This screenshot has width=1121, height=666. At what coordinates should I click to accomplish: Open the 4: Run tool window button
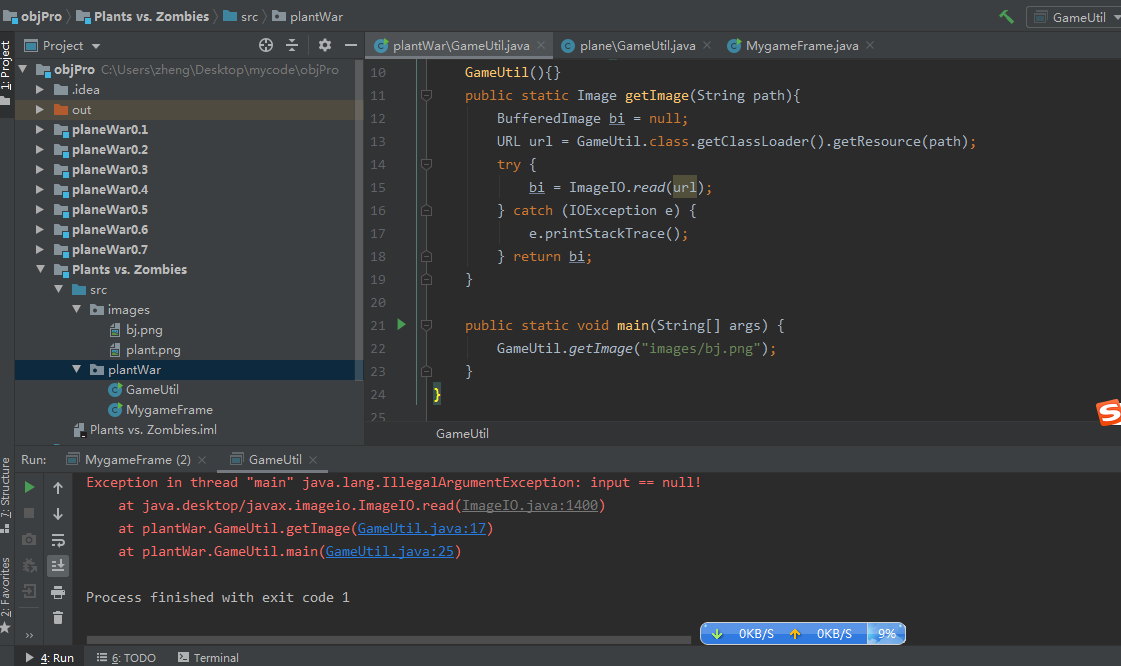(49, 657)
